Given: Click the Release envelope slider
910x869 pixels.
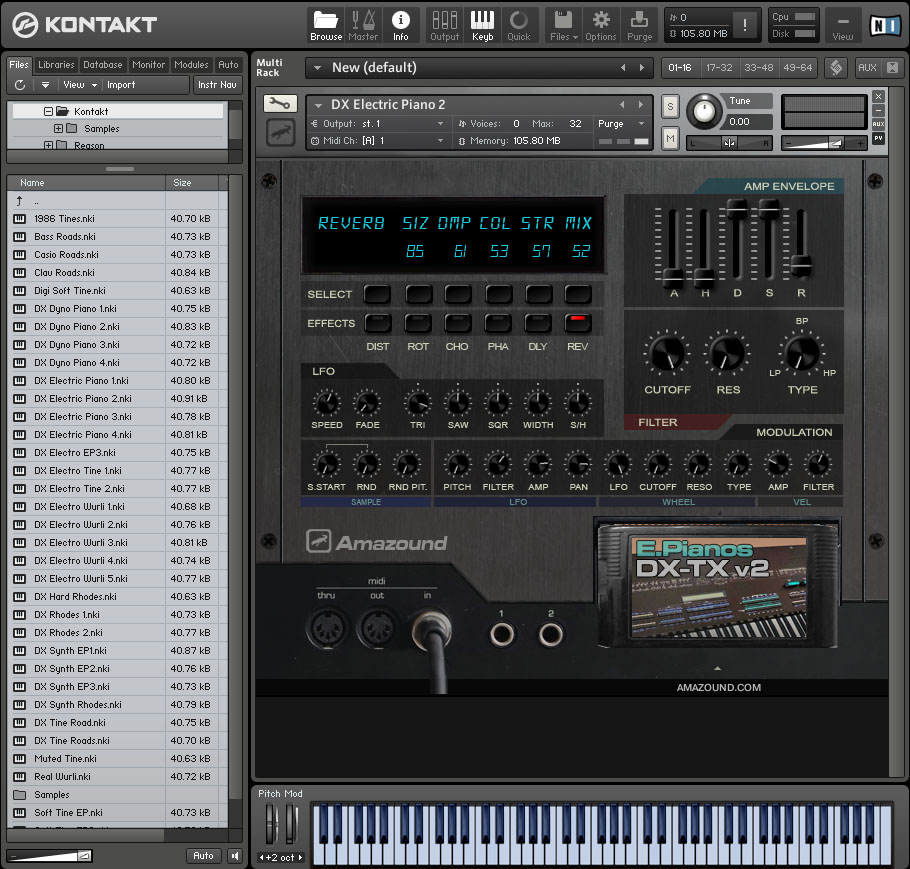Looking at the screenshot, I should (801, 264).
